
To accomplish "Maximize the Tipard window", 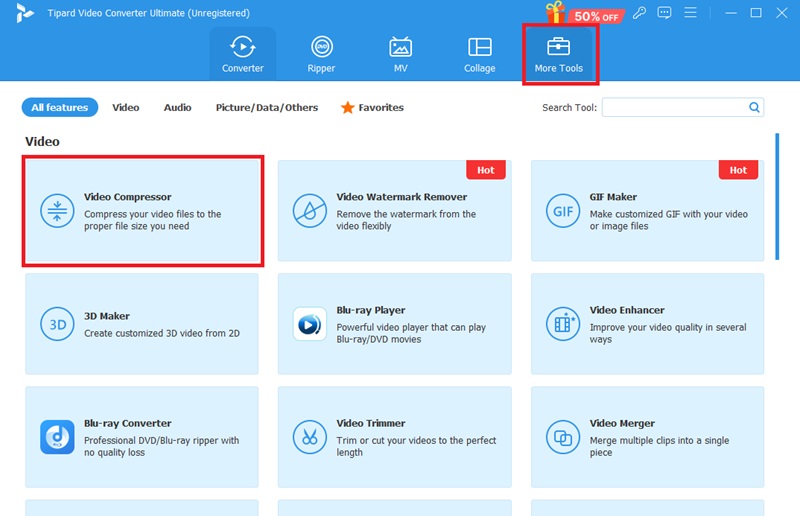I will coord(756,13).
